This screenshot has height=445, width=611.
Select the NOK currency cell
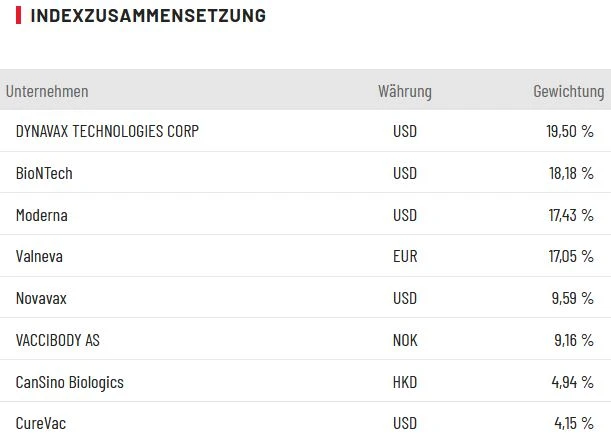coord(405,341)
